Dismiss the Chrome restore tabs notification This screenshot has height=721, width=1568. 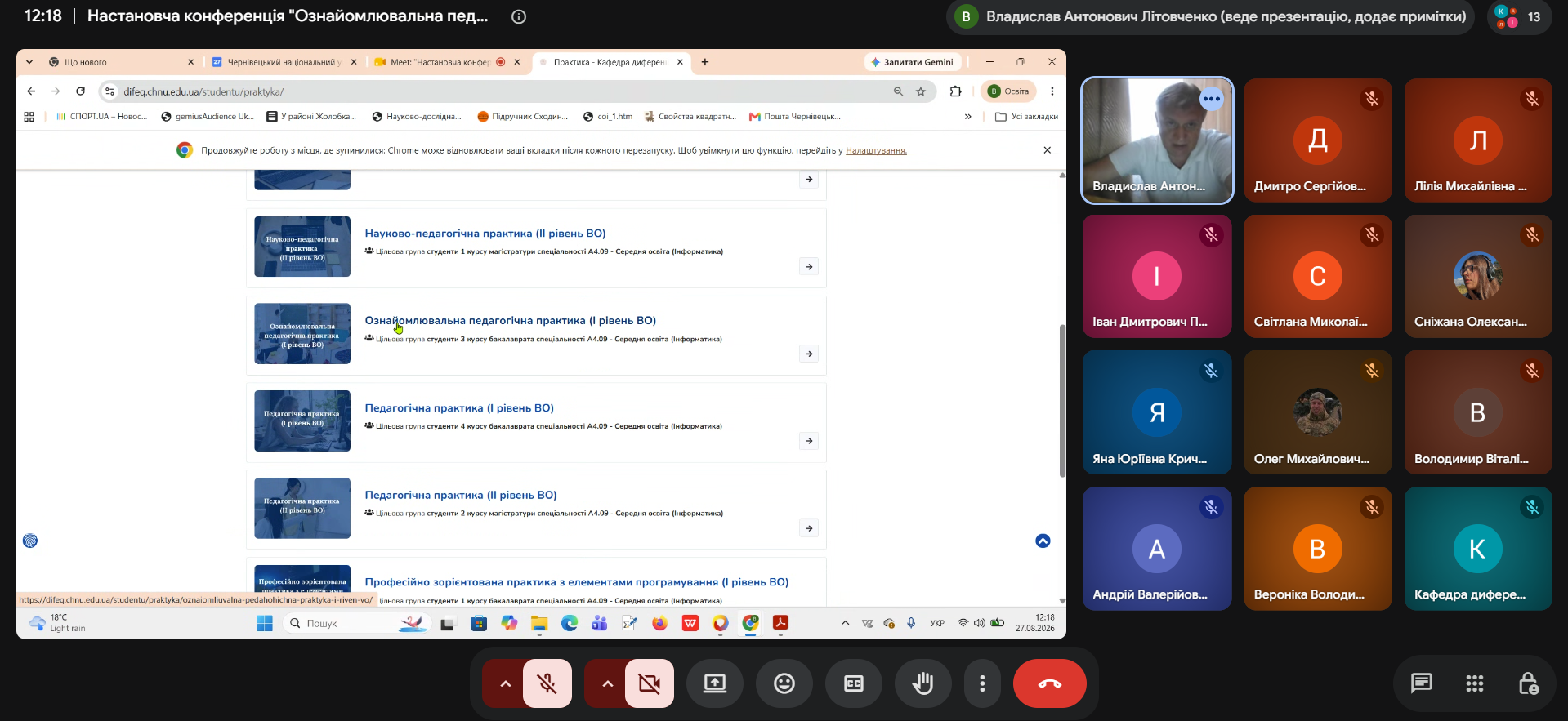coord(1048,150)
